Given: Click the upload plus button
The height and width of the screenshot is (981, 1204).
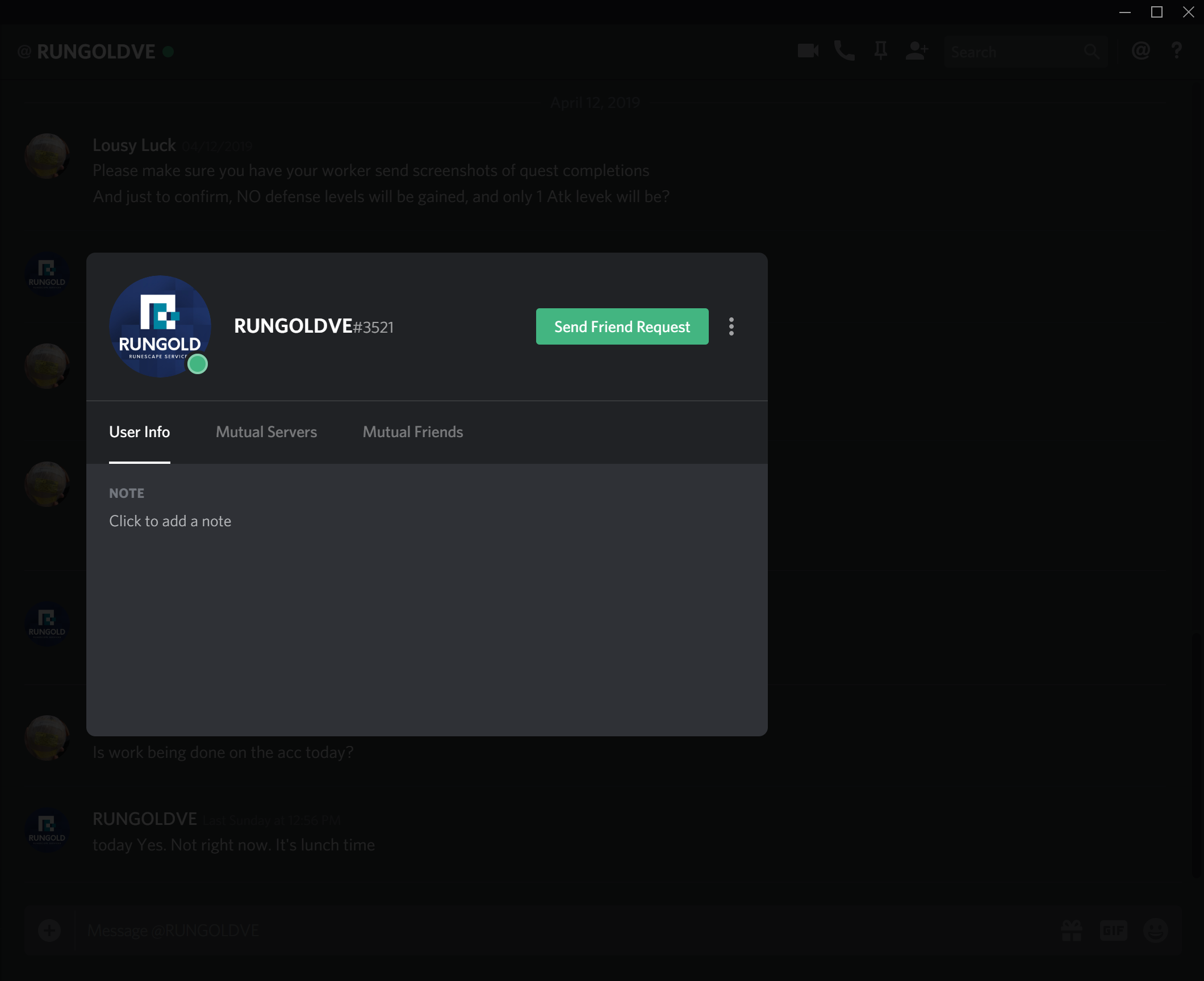Looking at the screenshot, I should pos(49,930).
